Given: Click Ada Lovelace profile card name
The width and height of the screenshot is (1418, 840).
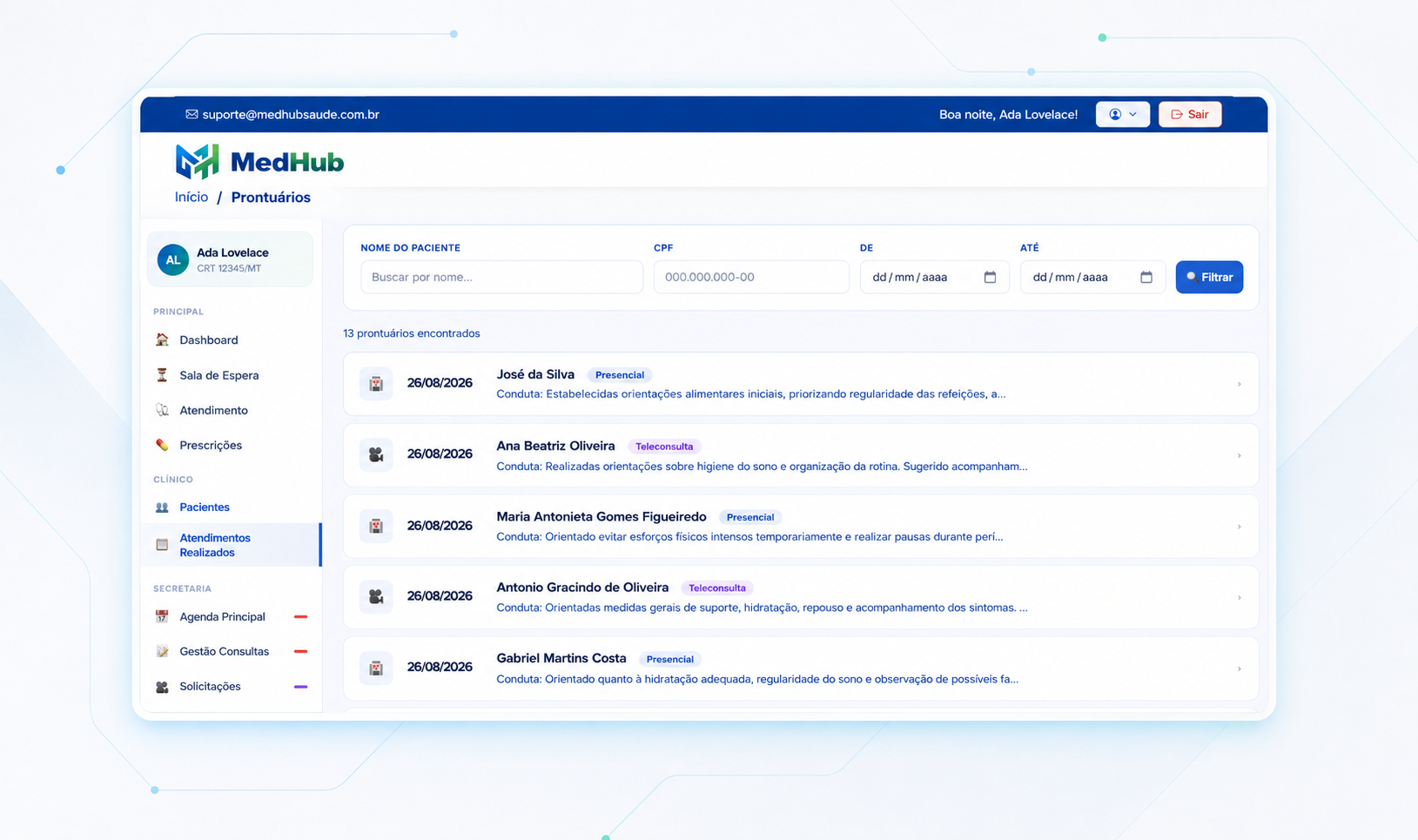Looking at the screenshot, I should (x=232, y=252).
